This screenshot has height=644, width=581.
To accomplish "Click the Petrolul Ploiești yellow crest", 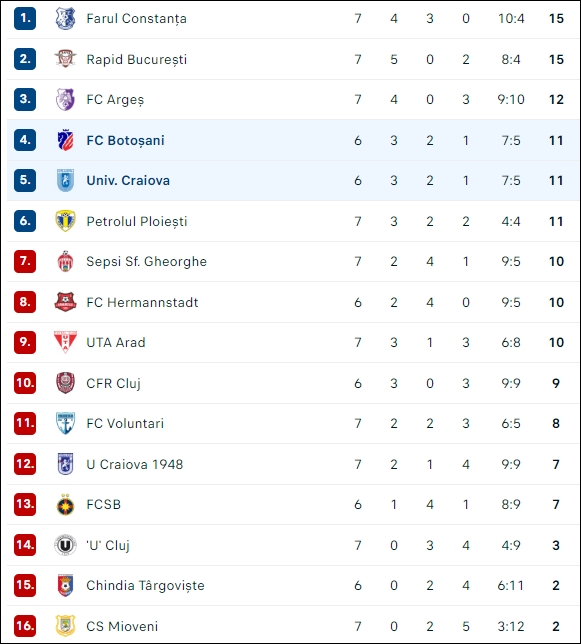I will (x=65, y=221).
